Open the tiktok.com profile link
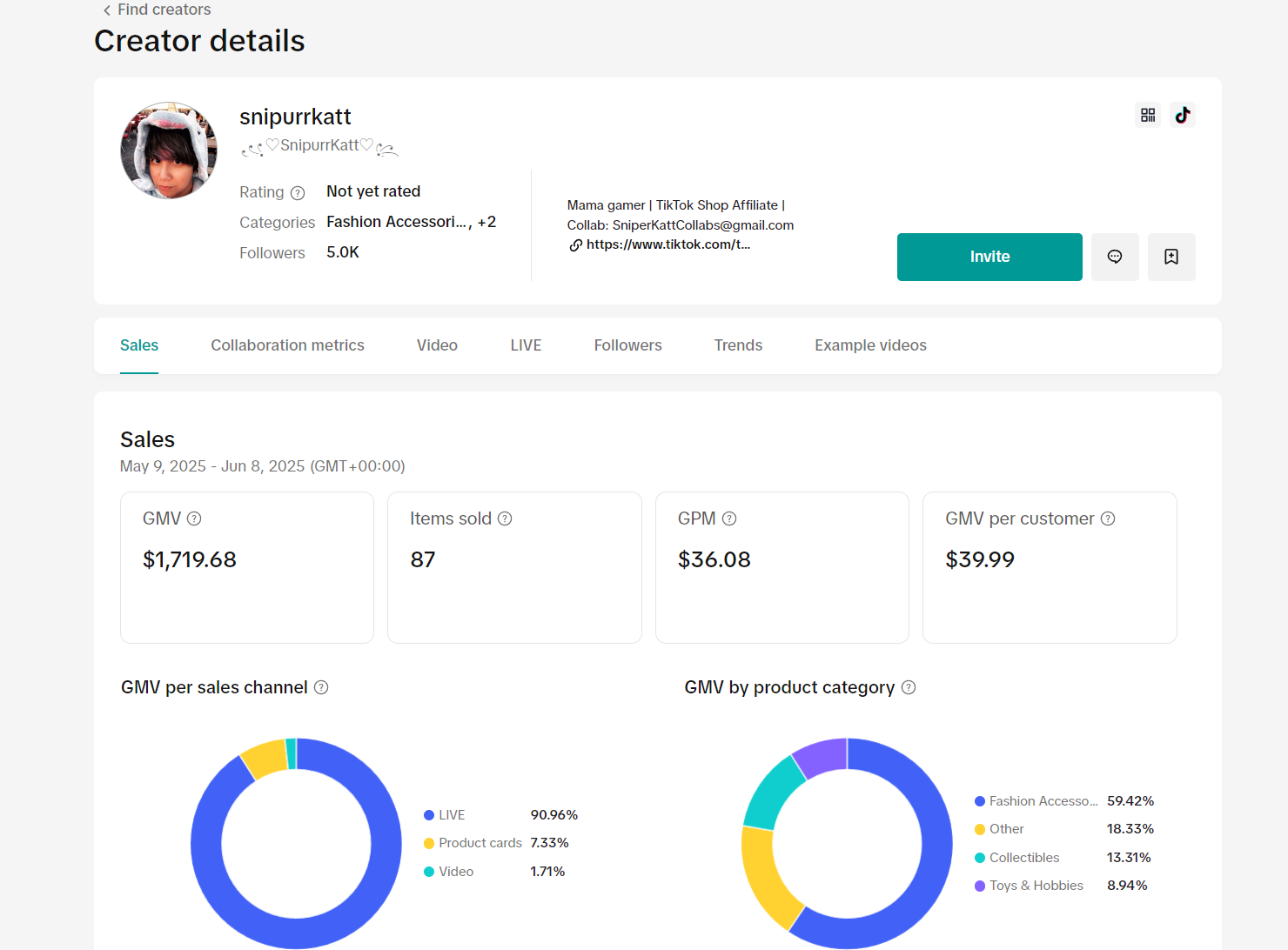Screen dimensions: 1288x950 667,244
